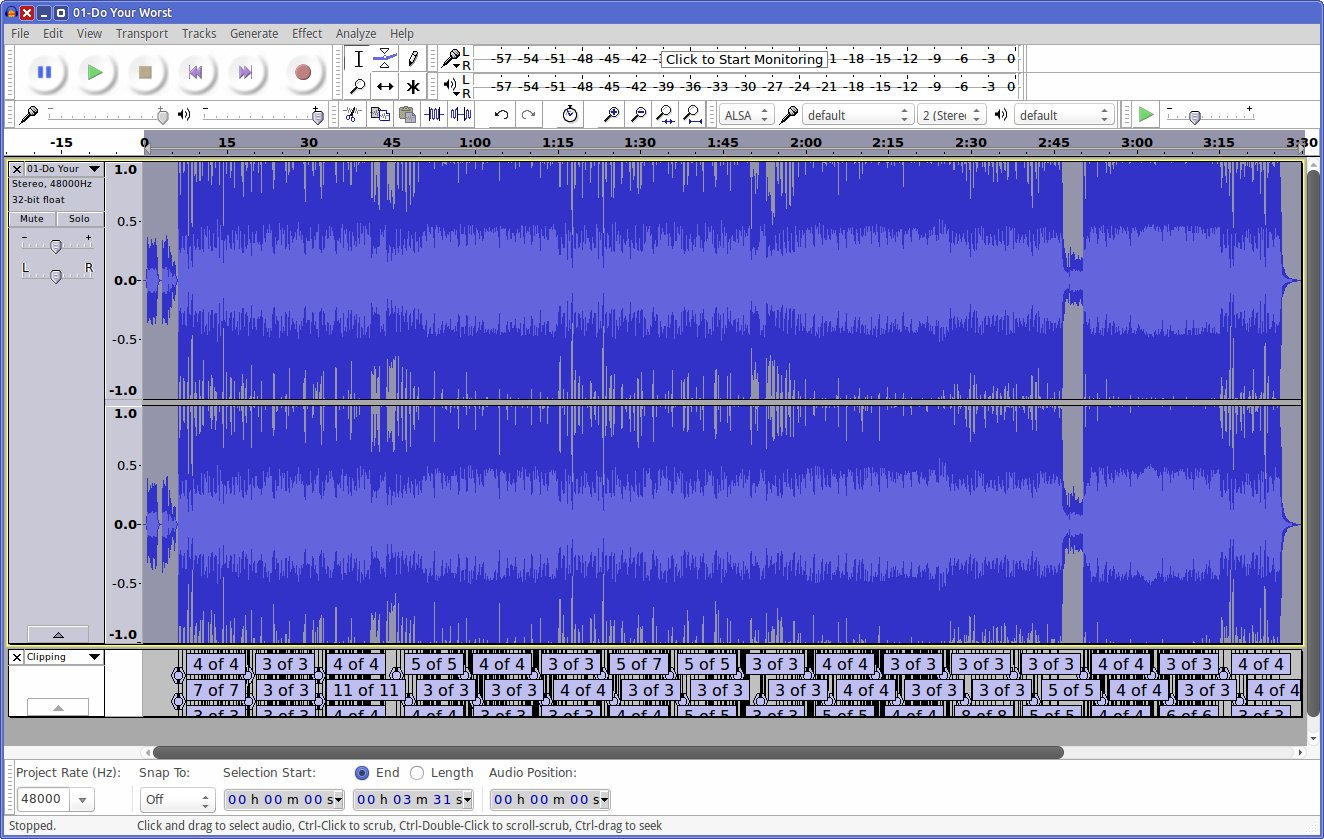The height and width of the screenshot is (839, 1324).
Task: Open the Analyze menu
Action: tap(356, 33)
